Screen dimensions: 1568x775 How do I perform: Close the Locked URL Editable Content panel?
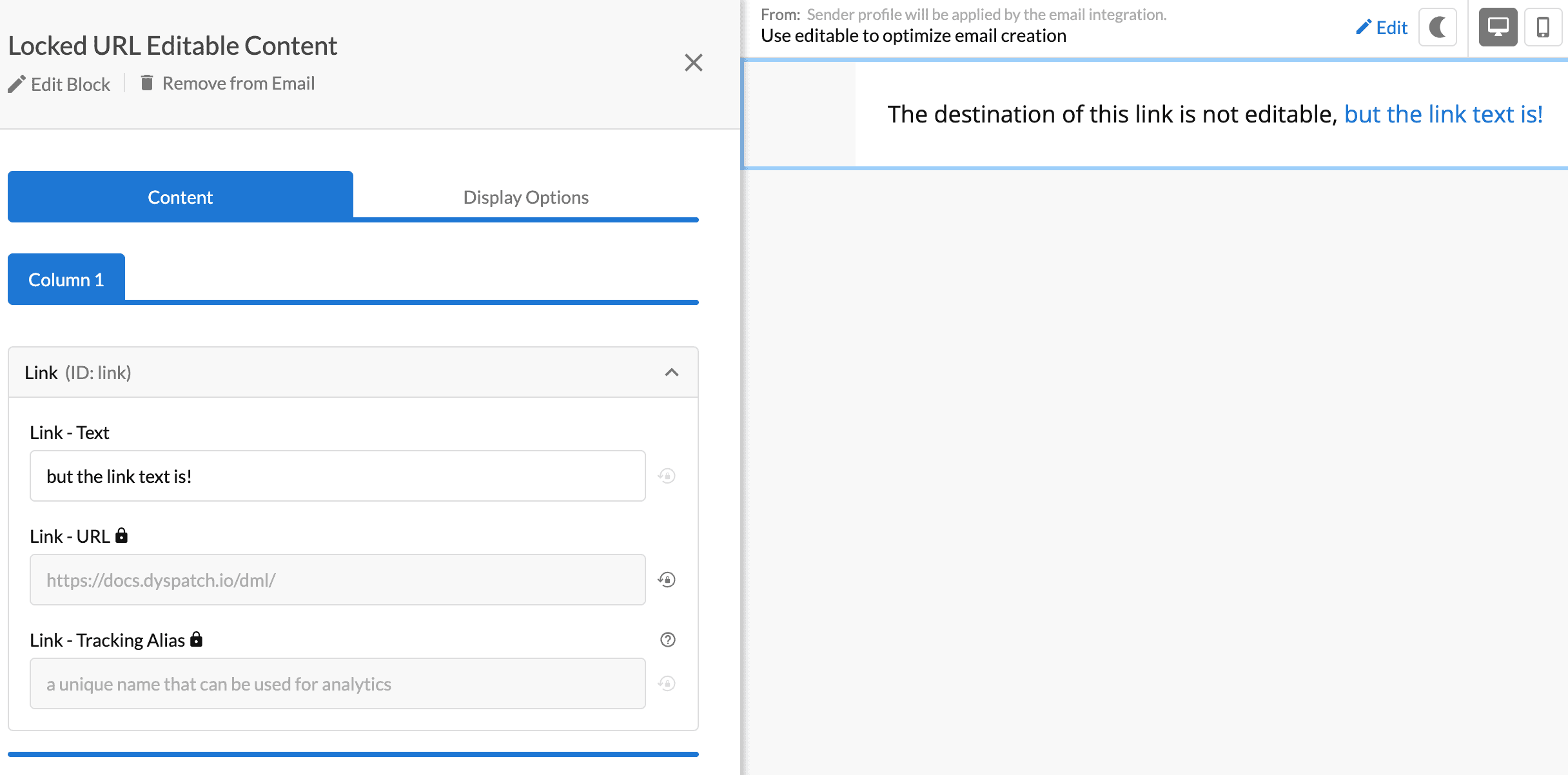tap(693, 63)
